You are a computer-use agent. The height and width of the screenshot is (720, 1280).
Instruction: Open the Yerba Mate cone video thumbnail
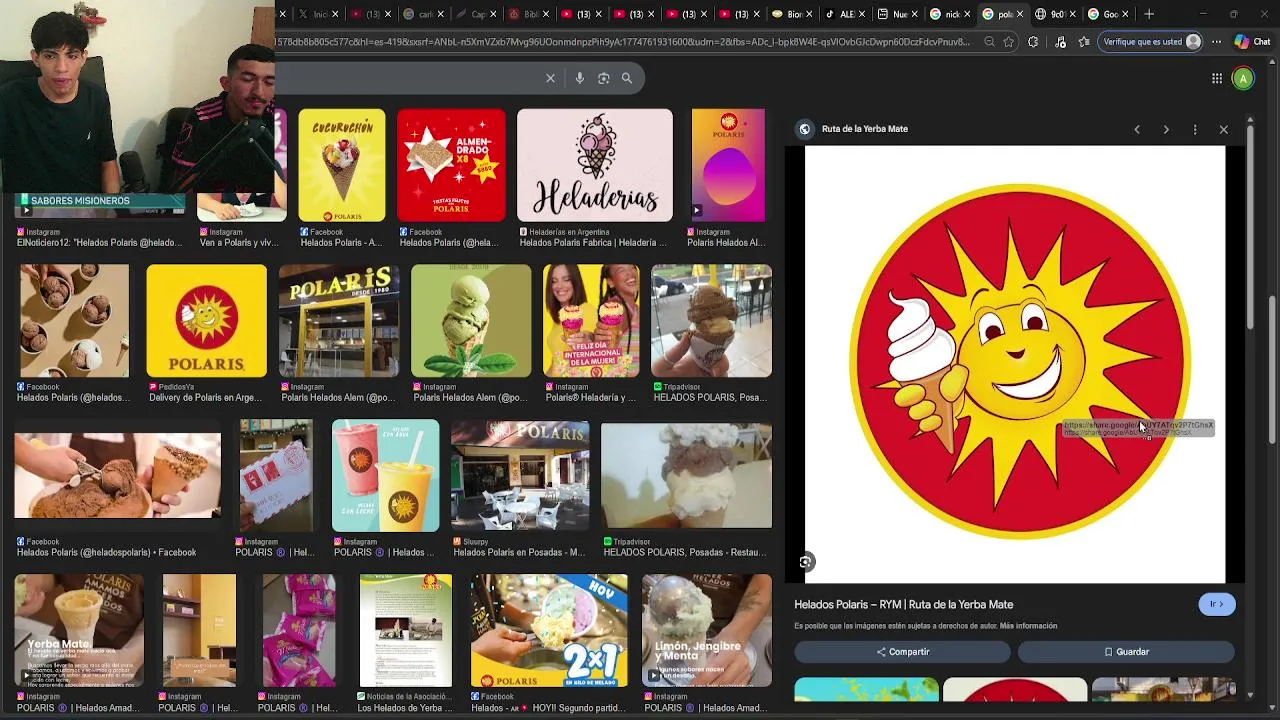pyautogui.click(x=79, y=630)
